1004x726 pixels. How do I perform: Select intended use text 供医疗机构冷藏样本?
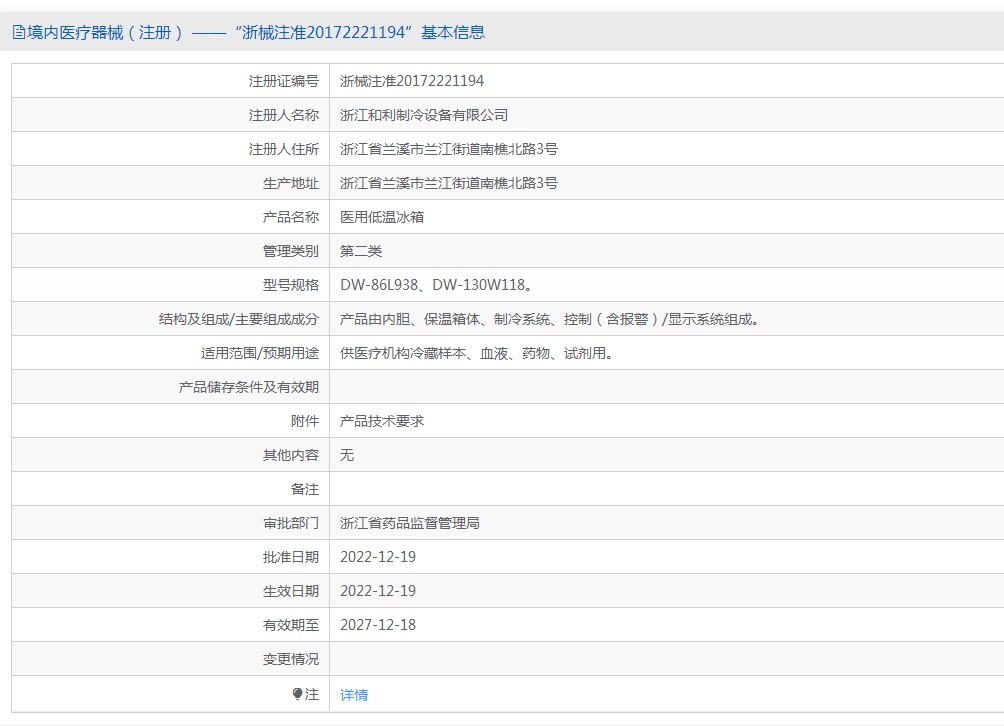476,353
